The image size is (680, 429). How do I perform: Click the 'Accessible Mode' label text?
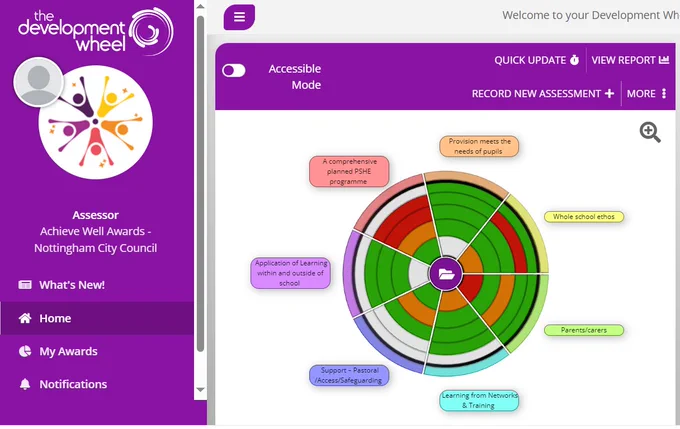click(295, 77)
